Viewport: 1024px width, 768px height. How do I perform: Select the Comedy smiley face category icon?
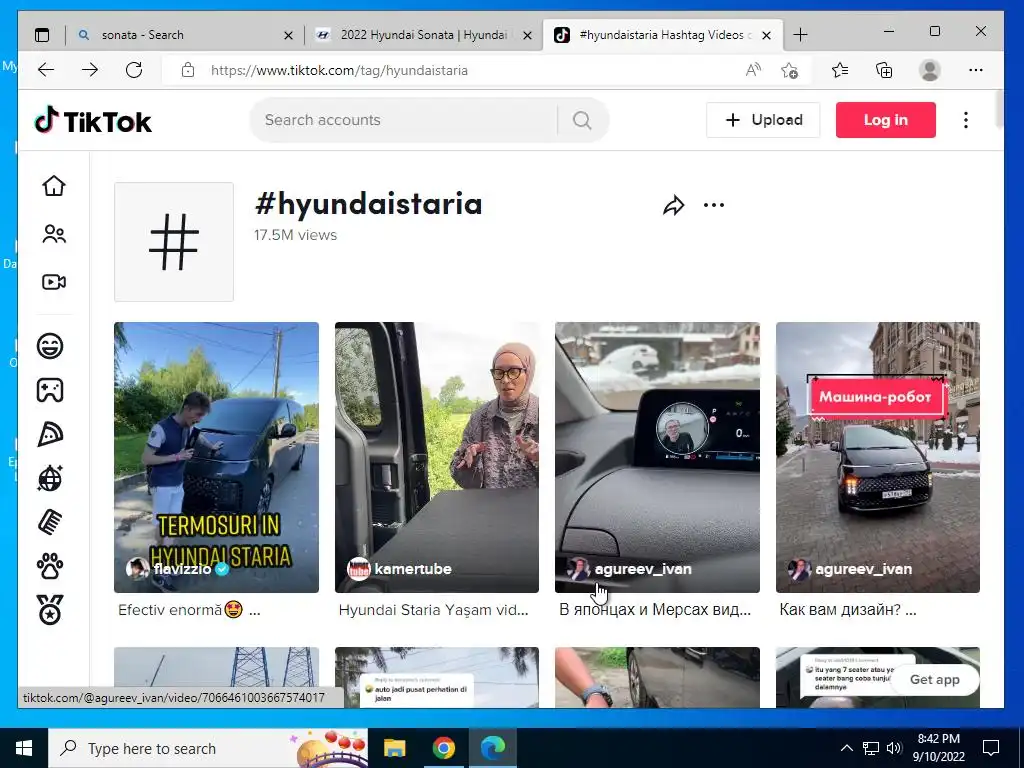click(50, 345)
